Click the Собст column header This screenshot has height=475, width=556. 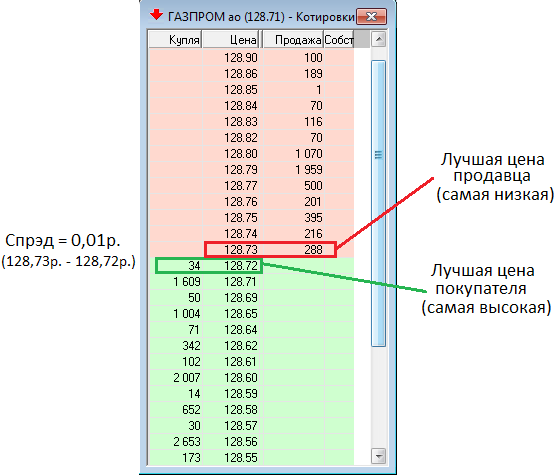click(x=339, y=40)
